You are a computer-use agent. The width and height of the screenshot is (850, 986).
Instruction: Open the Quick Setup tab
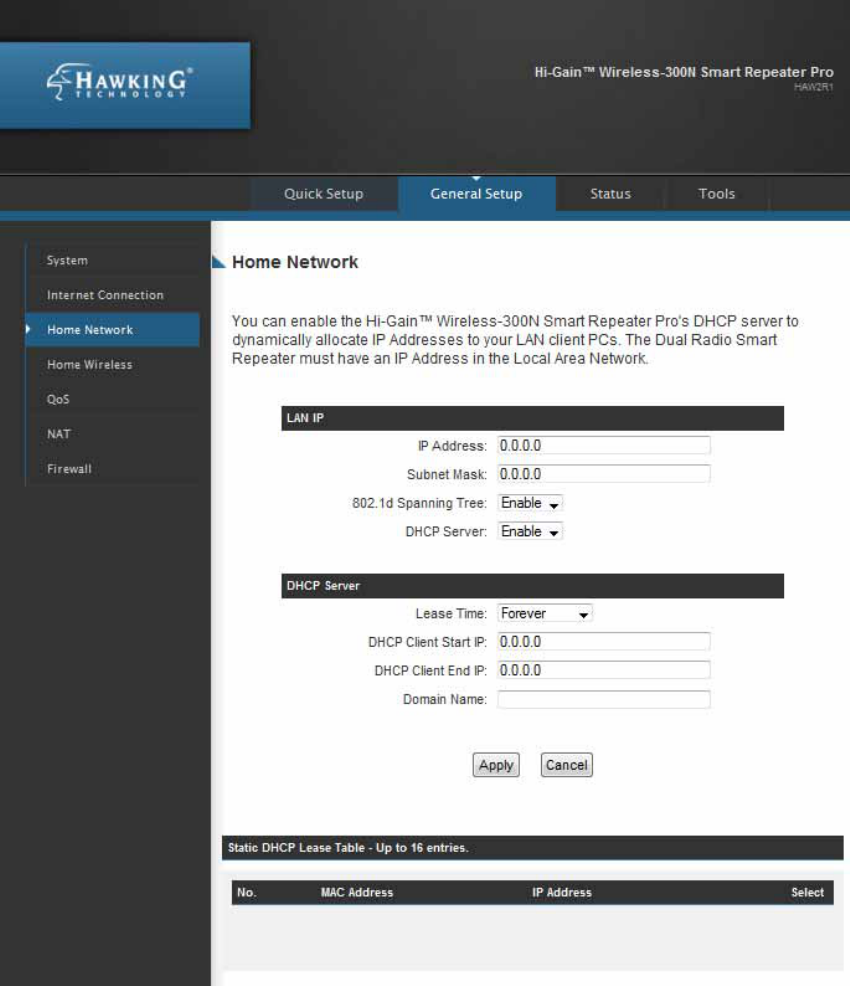pyautogui.click(x=324, y=194)
